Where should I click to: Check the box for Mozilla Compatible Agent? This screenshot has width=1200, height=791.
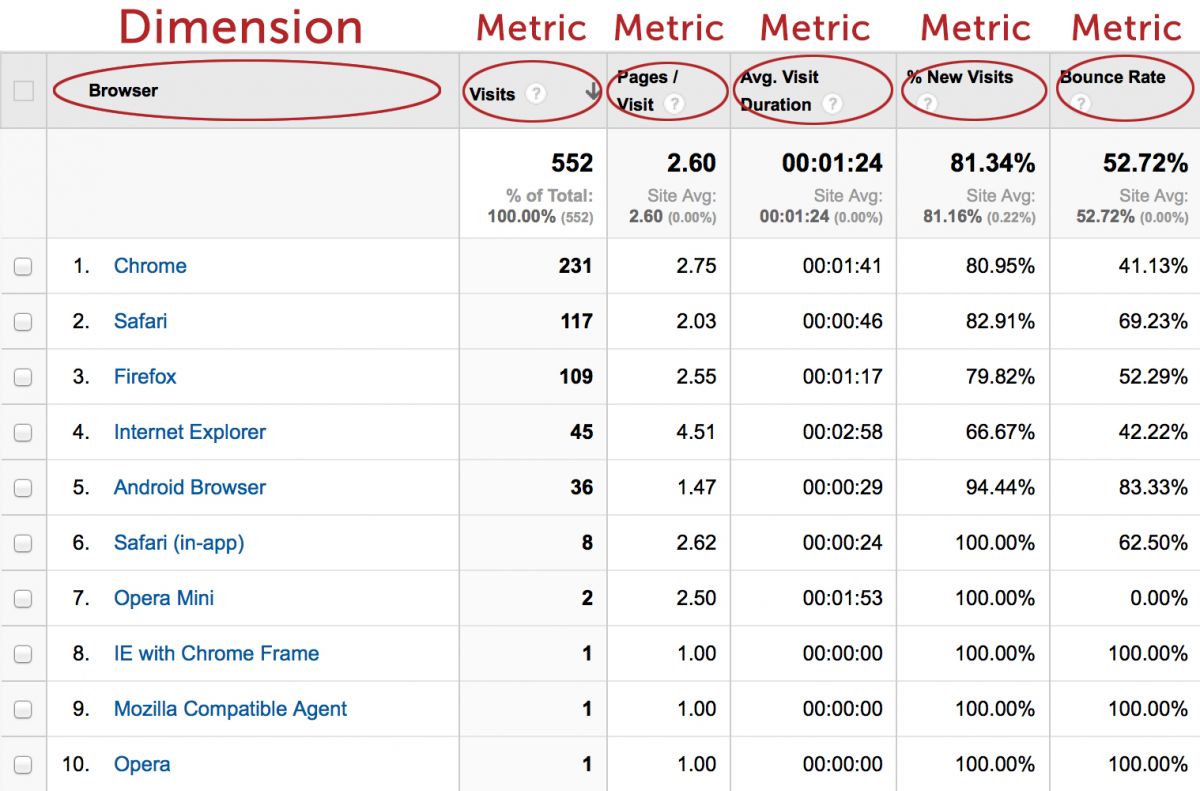(x=23, y=710)
